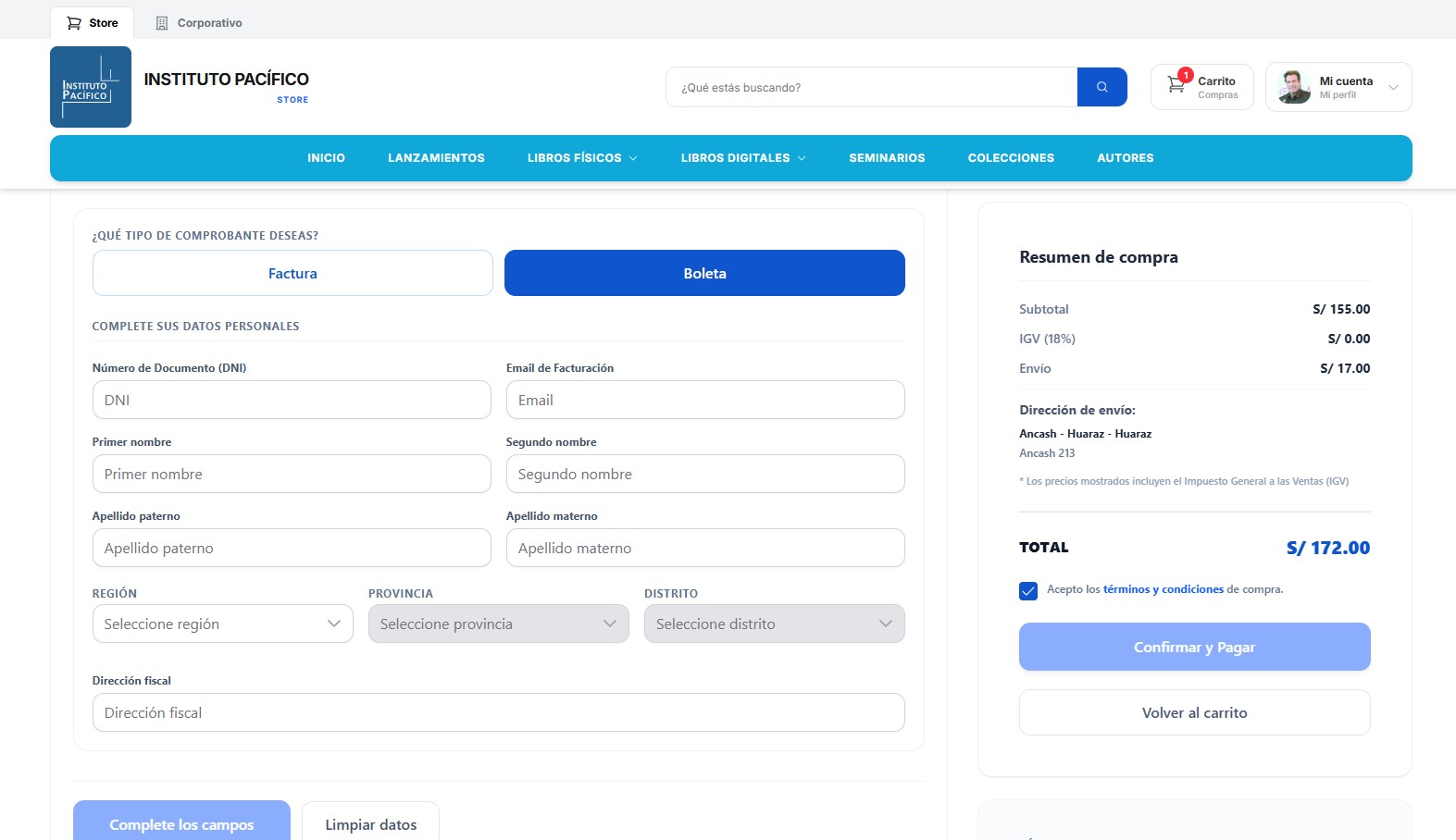The image size is (1456, 840).
Task: Click the search magnifier button
Action: click(x=1102, y=87)
